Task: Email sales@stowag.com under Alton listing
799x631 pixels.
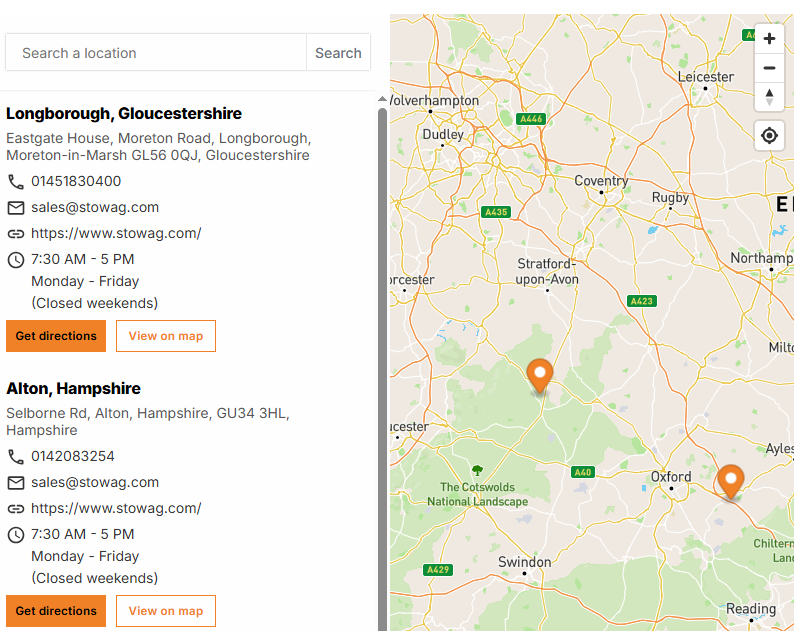Action: pos(95,483)
